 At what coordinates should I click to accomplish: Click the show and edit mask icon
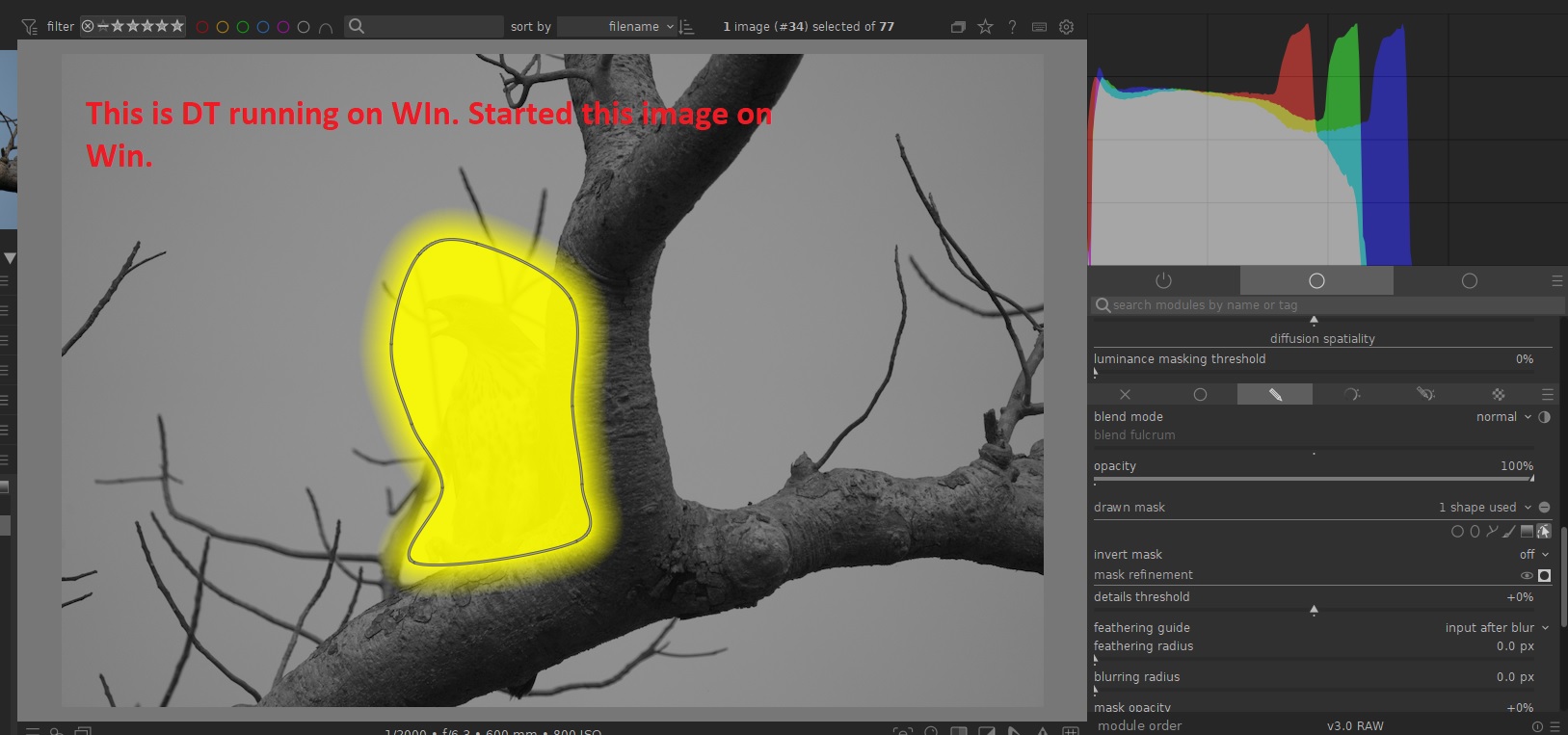pyautogui.click(x=1543, y=532)
